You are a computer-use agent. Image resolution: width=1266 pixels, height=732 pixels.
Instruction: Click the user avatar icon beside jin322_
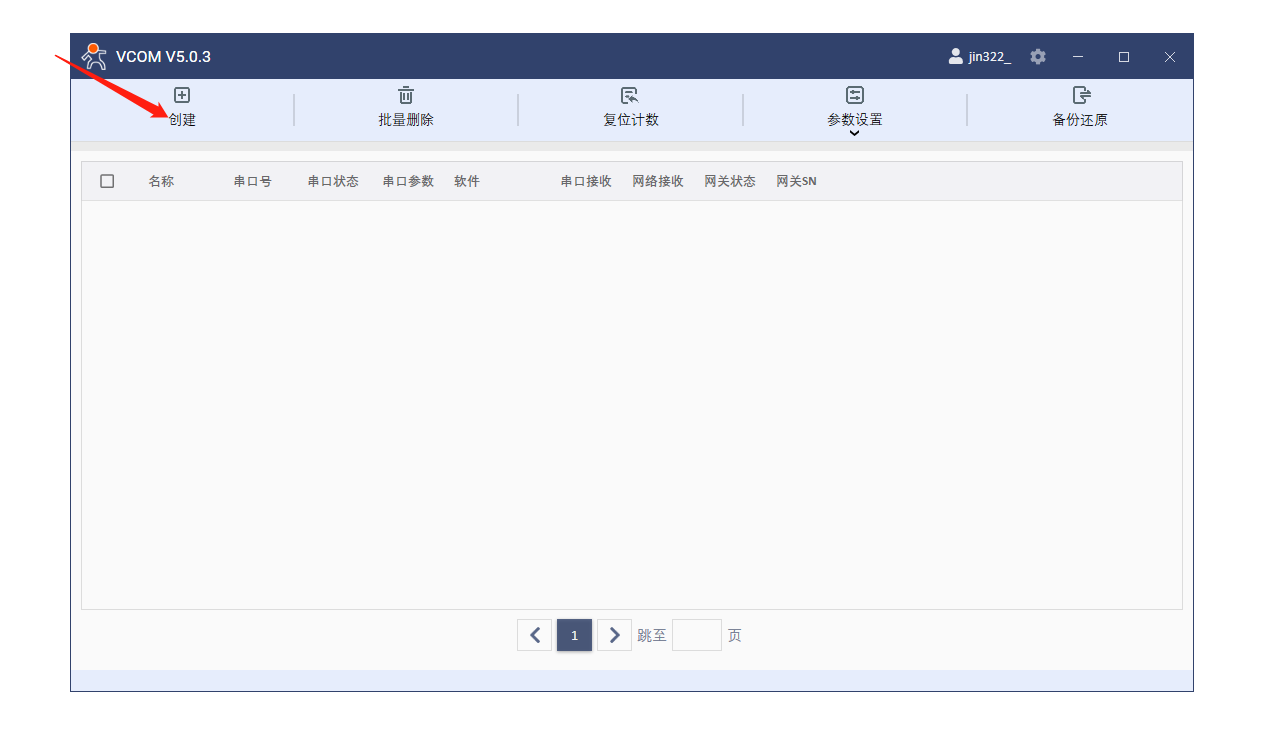955,57
